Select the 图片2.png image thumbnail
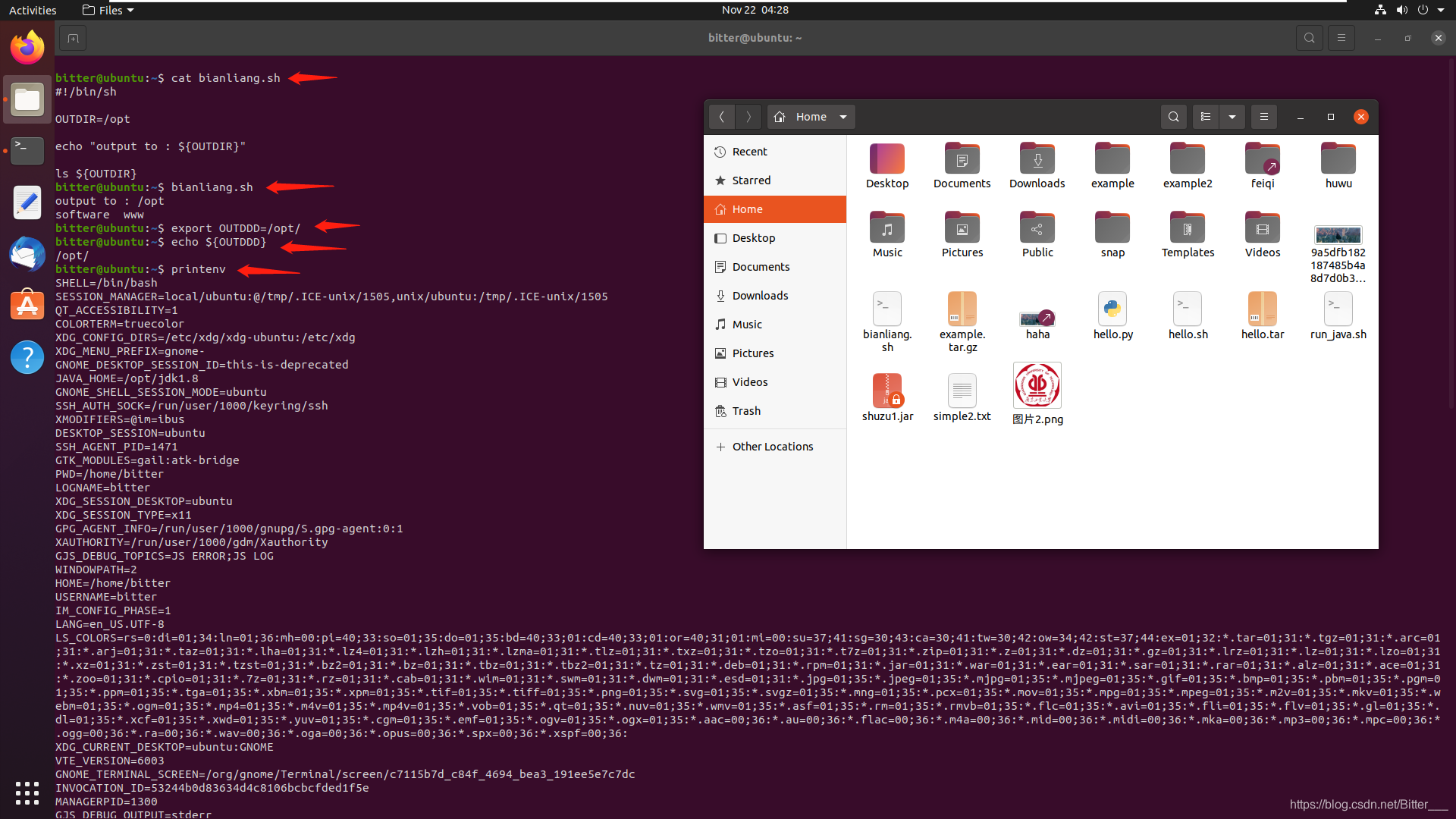1456x819 pixels. tap(1037, 387)
